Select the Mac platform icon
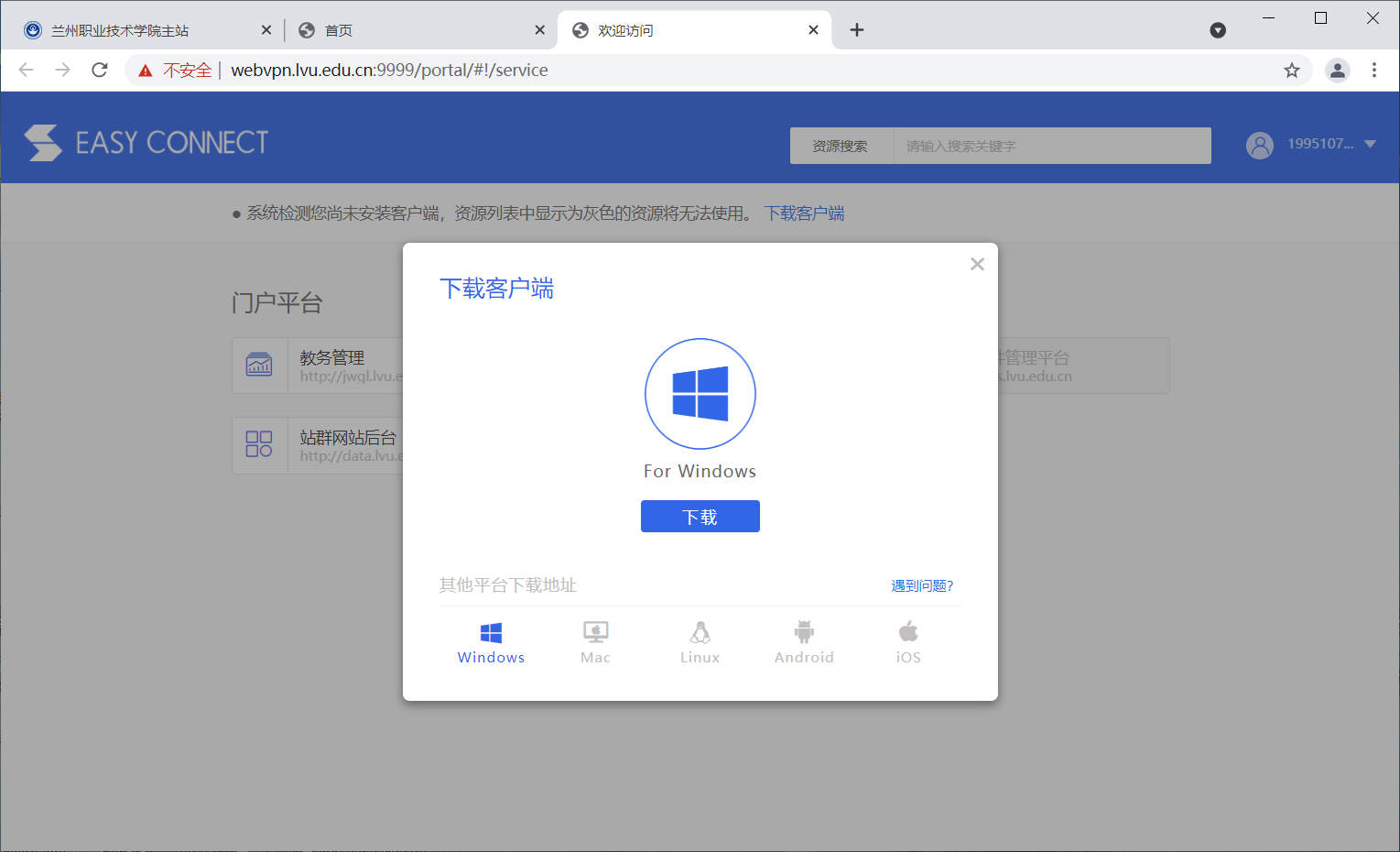The image size is (1400, 852). click(595, 632)
